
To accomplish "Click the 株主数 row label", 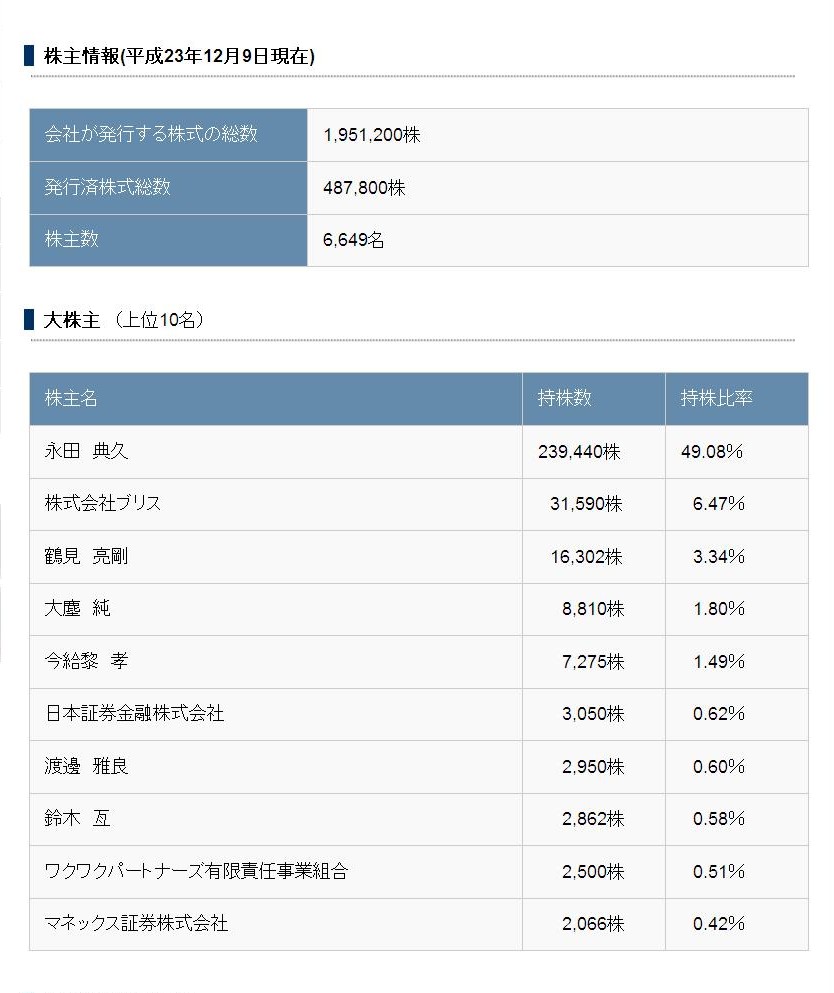I will 72,239.
